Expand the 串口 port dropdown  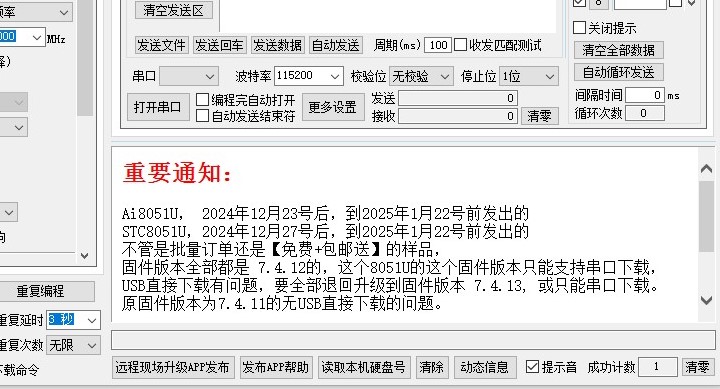pos(189,76)
